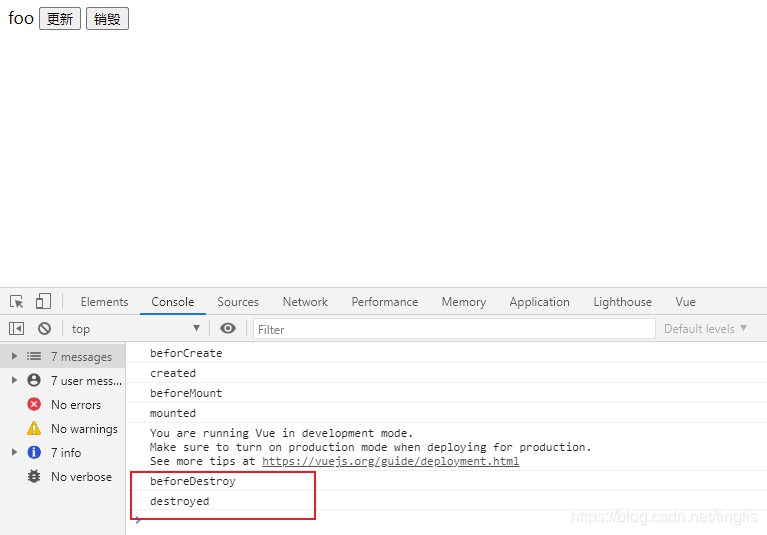Viewport: 767px width, 535px height.
Task: Click the foo text on page
Action: tap(21, 19)
